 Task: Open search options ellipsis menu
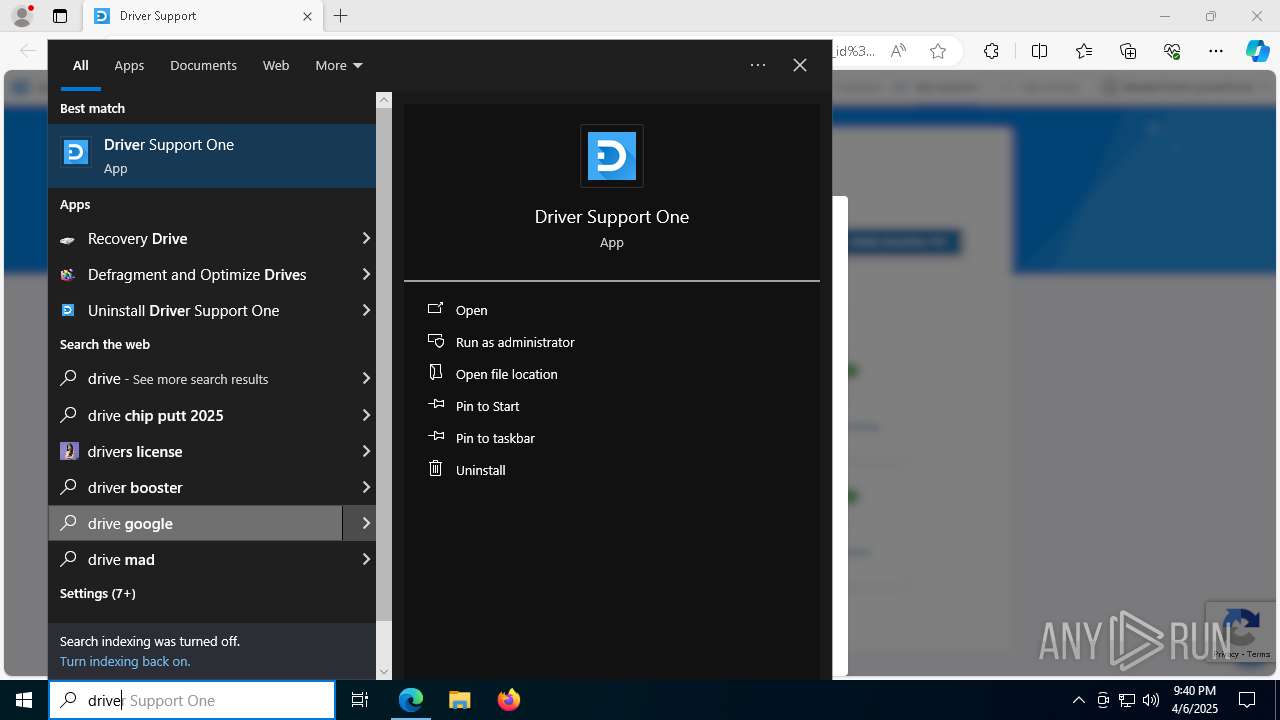tap(758, 65)
